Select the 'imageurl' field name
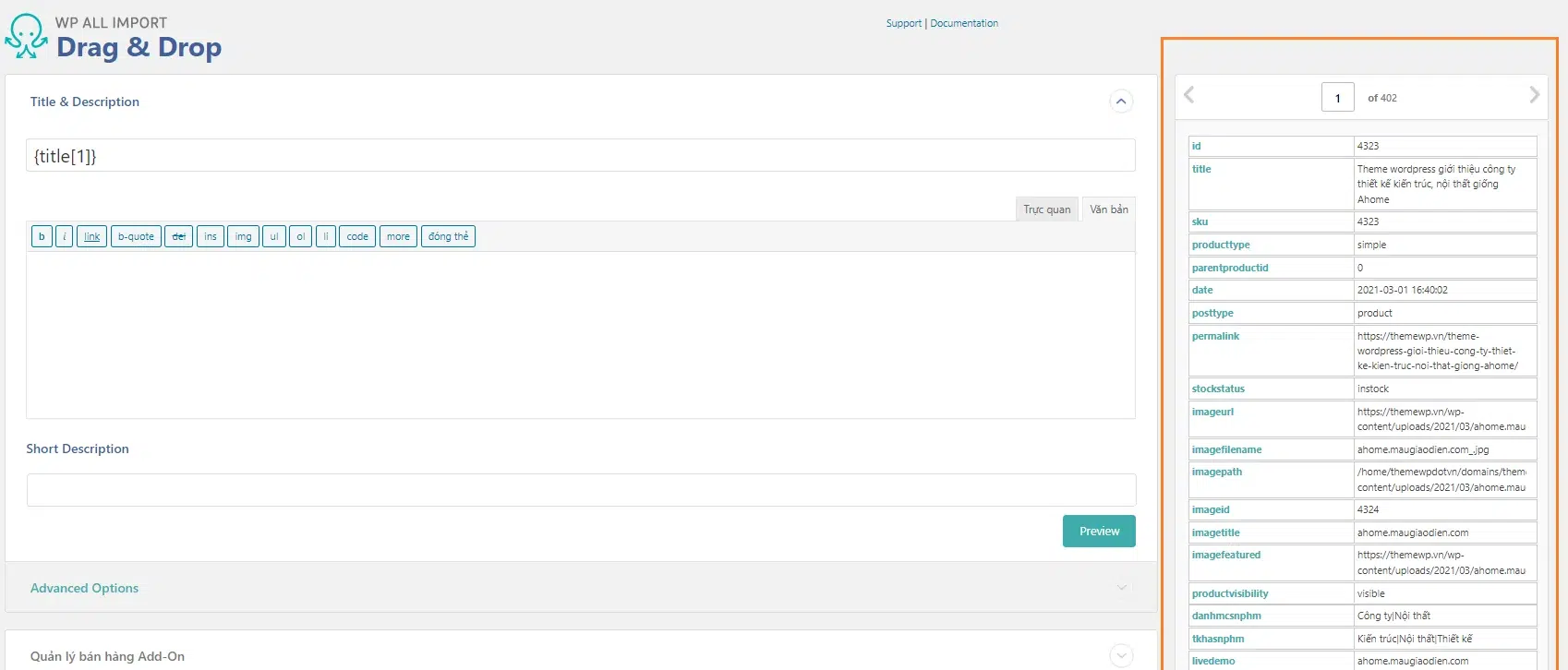The image size is (1568, 670). (x=1212, y=412)
